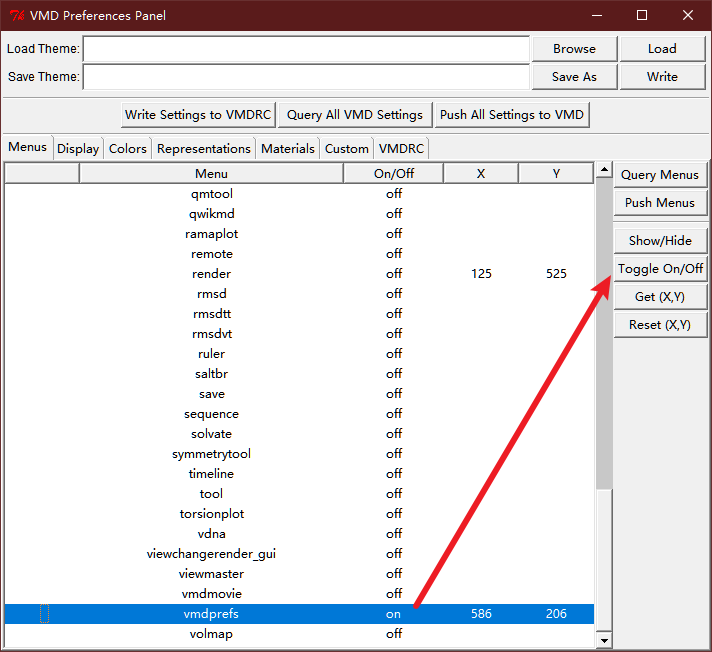The image size is (712, 652).
Task: Click the Reset (X,Y) button
Action: (660, 325)
